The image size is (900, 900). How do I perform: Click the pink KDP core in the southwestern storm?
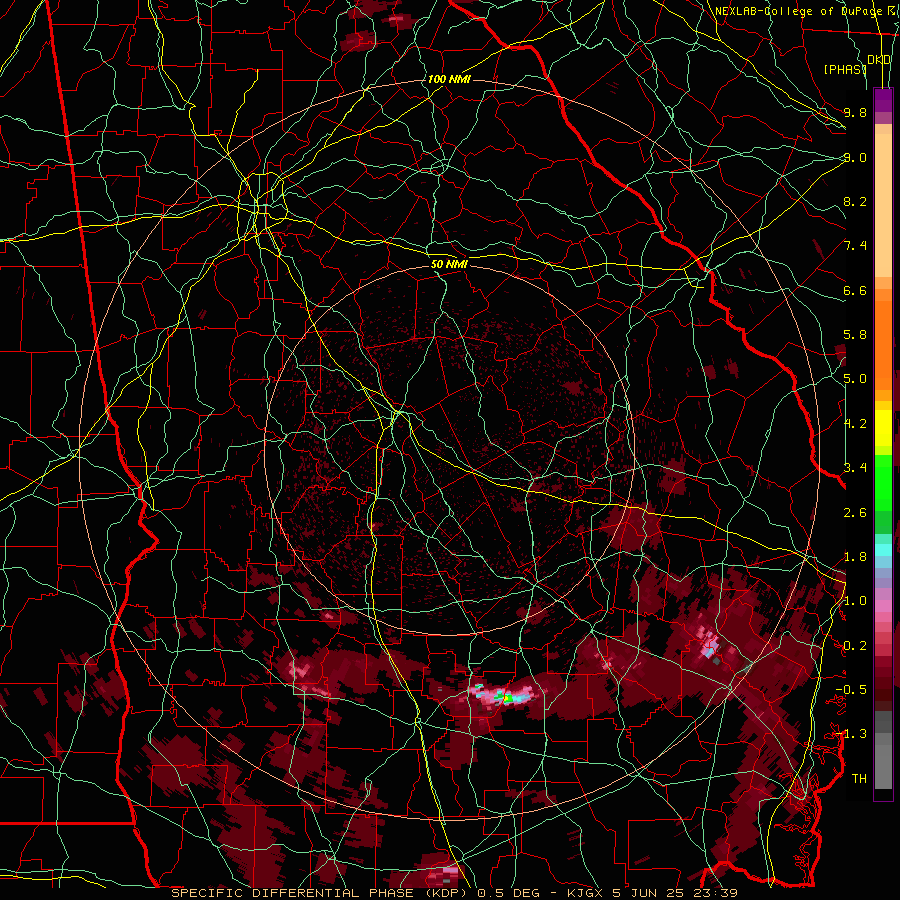click(300, 670)
